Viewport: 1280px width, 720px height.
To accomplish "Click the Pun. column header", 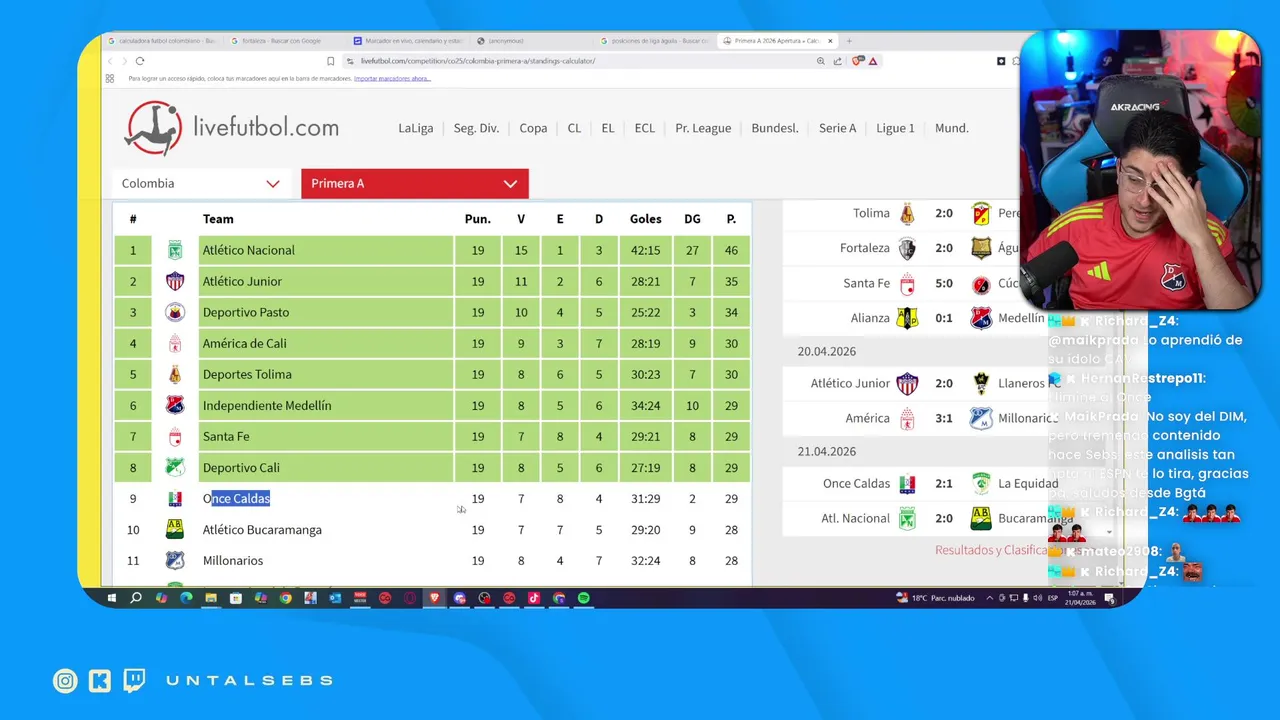I will coord(478,219).
